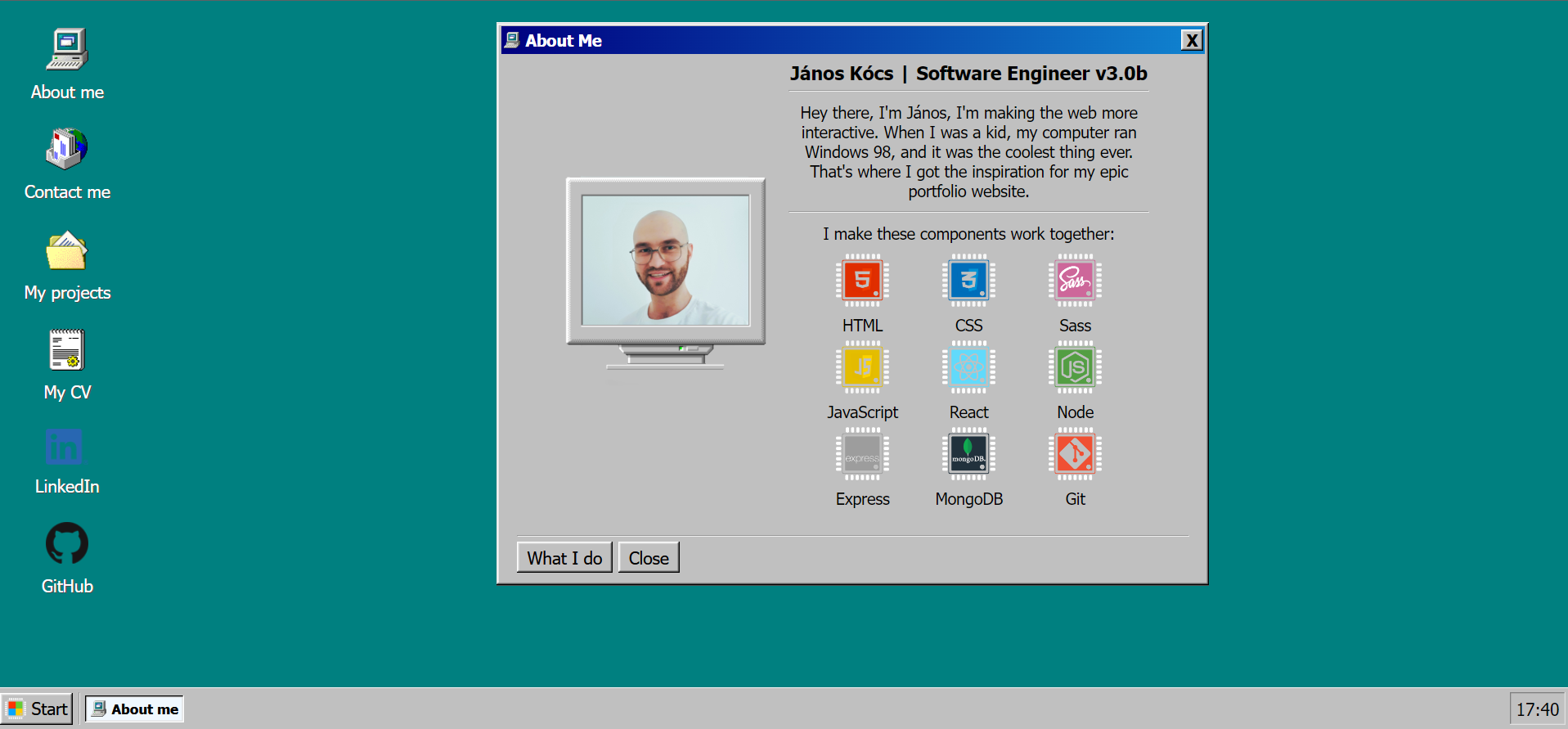This screenshot has height=729, width=1568.
Task: Click the About me taskbar button
Action: 135,709
